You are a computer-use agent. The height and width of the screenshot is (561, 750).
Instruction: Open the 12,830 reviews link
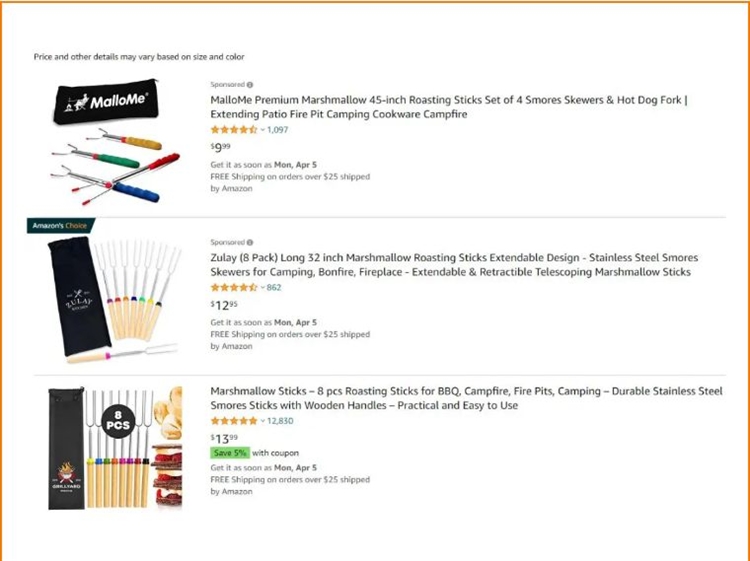280,421
